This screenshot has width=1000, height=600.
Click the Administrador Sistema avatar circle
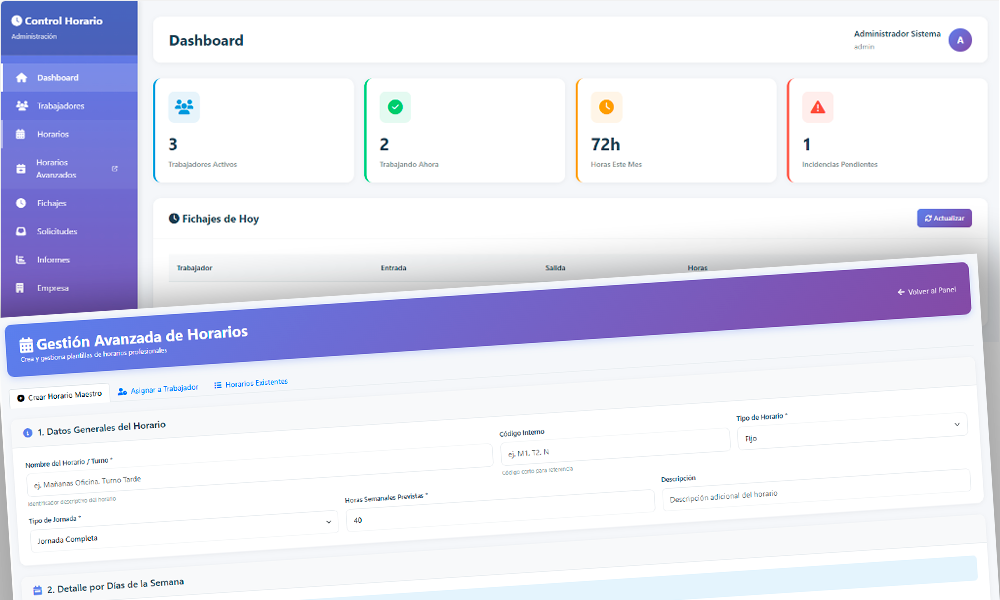pos(958,39)
